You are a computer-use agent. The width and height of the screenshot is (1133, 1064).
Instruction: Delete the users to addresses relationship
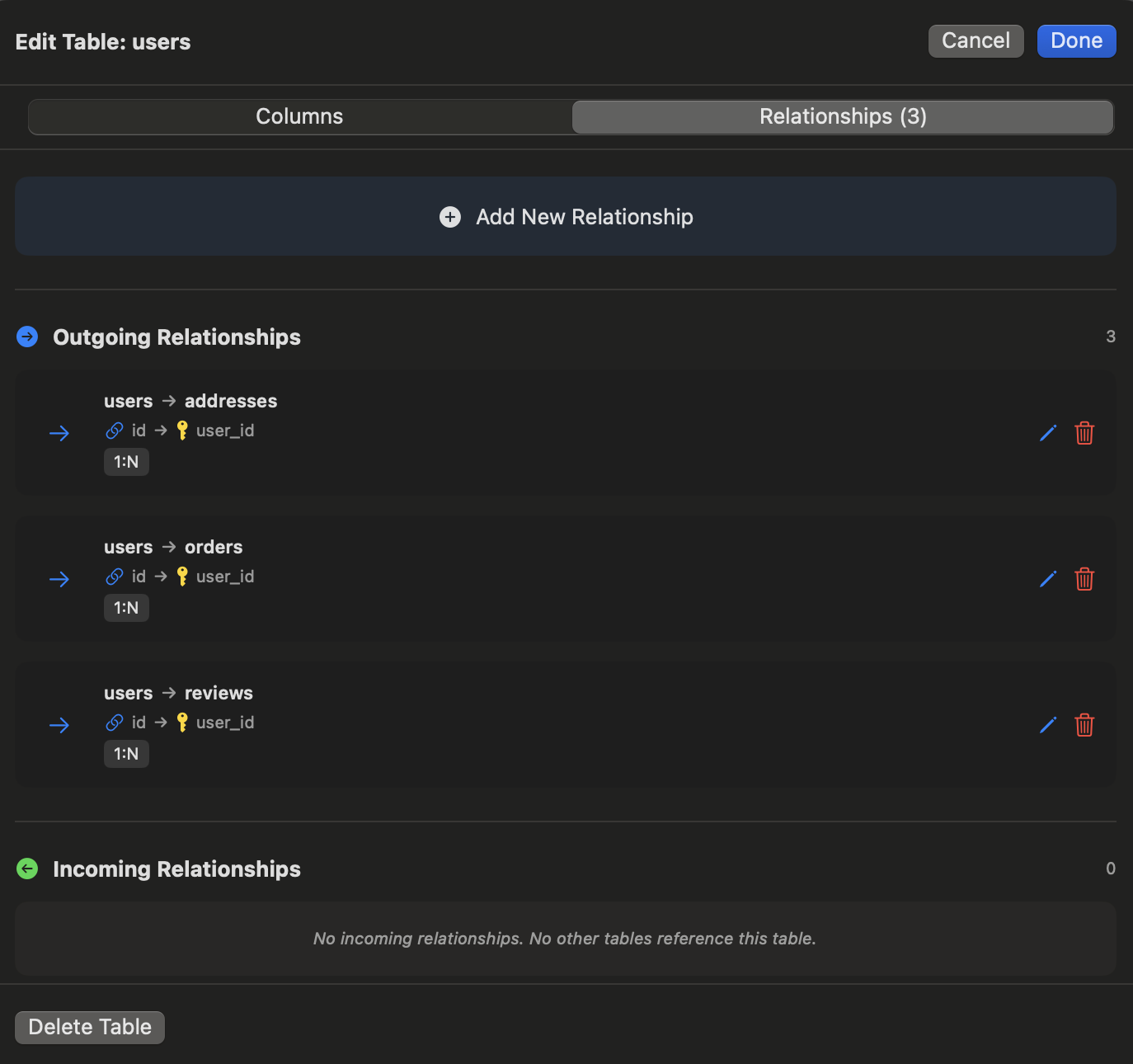1084,433
